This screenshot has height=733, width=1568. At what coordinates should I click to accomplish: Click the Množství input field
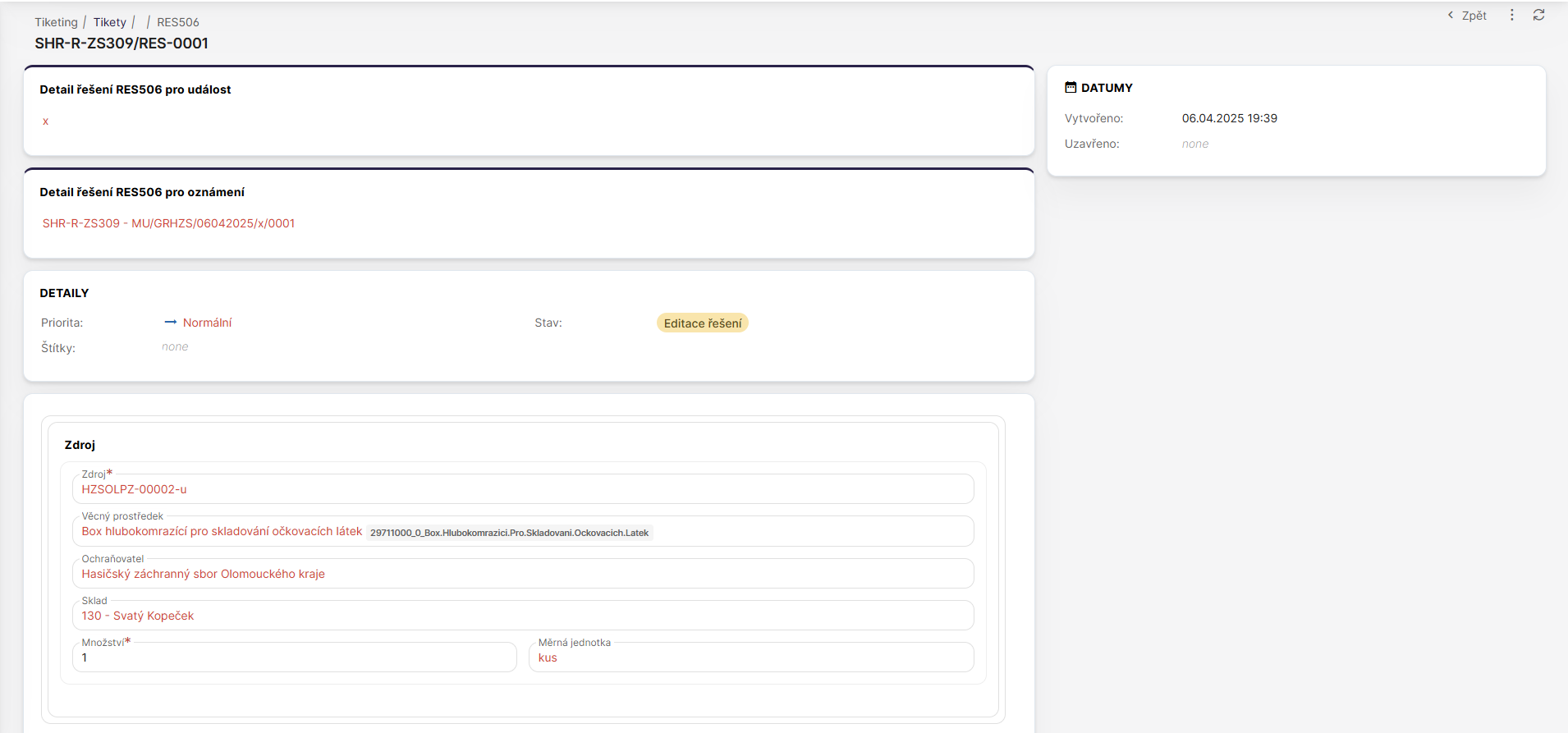coord(294,657)
